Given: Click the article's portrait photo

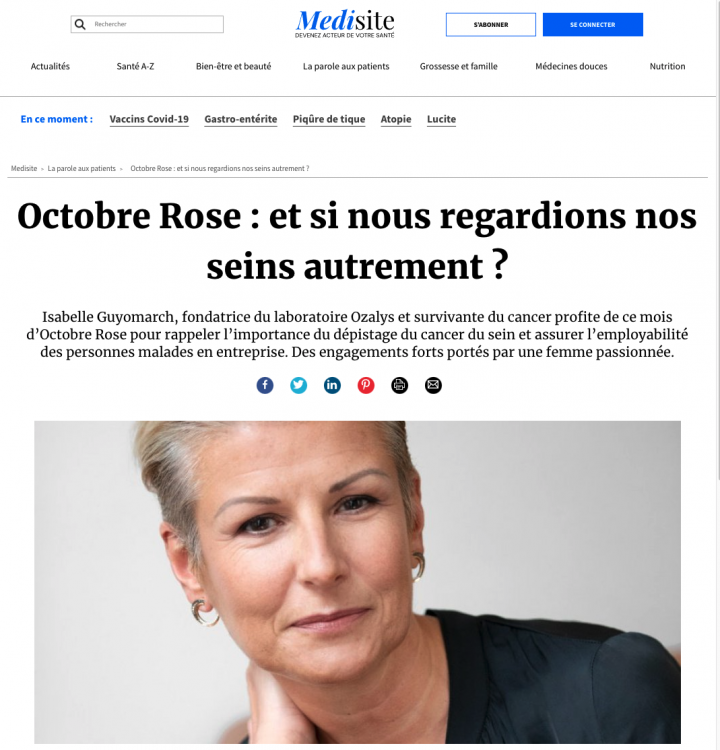Looking at the screenshot, I should (357, 582).
